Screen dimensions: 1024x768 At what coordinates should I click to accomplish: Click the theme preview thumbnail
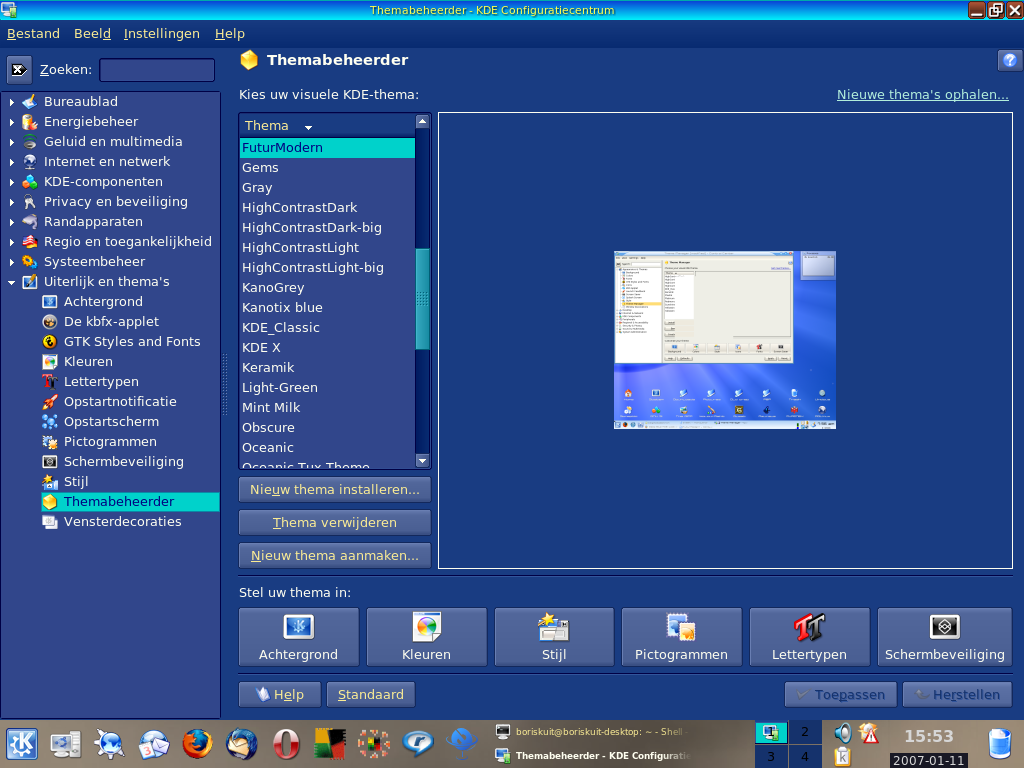click(x=725, y=340)
